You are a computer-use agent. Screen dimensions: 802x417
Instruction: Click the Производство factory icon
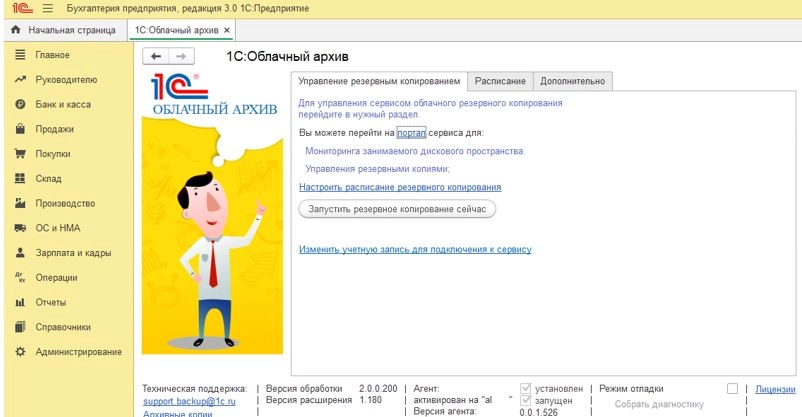click(20, 203)
